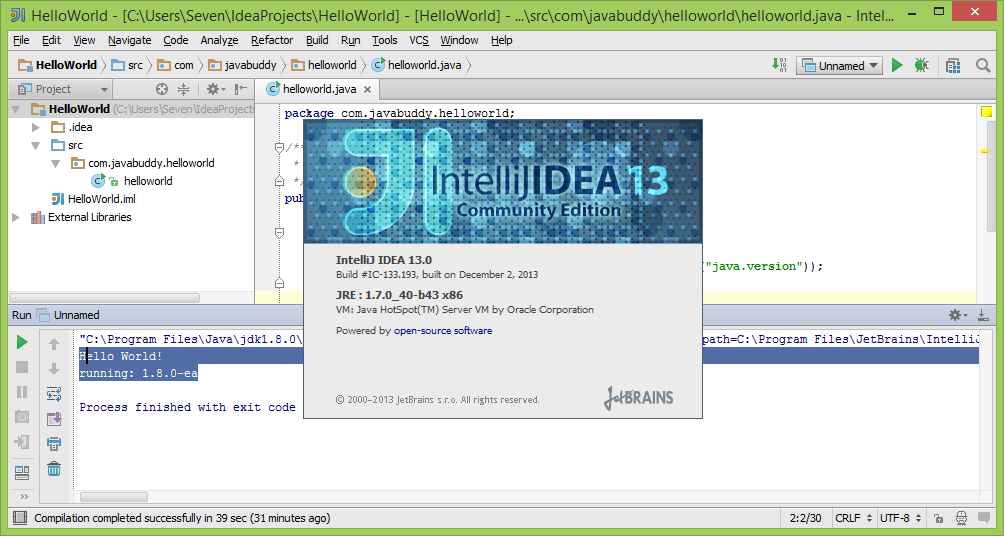This screenshot has width=1004, height=536.
Task: Rerun program from the Run panel
Action: (22, 343)
